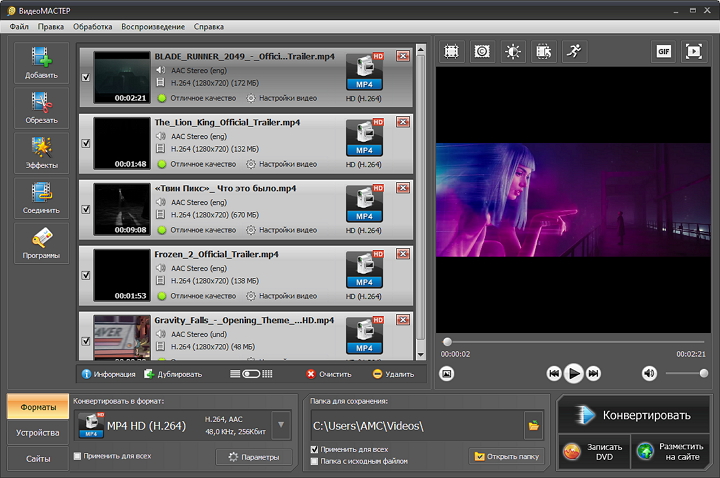Image resolution: width=720 pixels, height=478 pixels.
Task: Open Настройки видео for Frozen_2 trailer
Action: coord(282,296)
